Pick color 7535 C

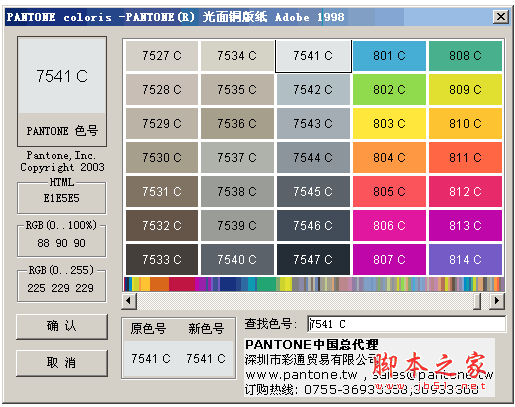[237, 90]
